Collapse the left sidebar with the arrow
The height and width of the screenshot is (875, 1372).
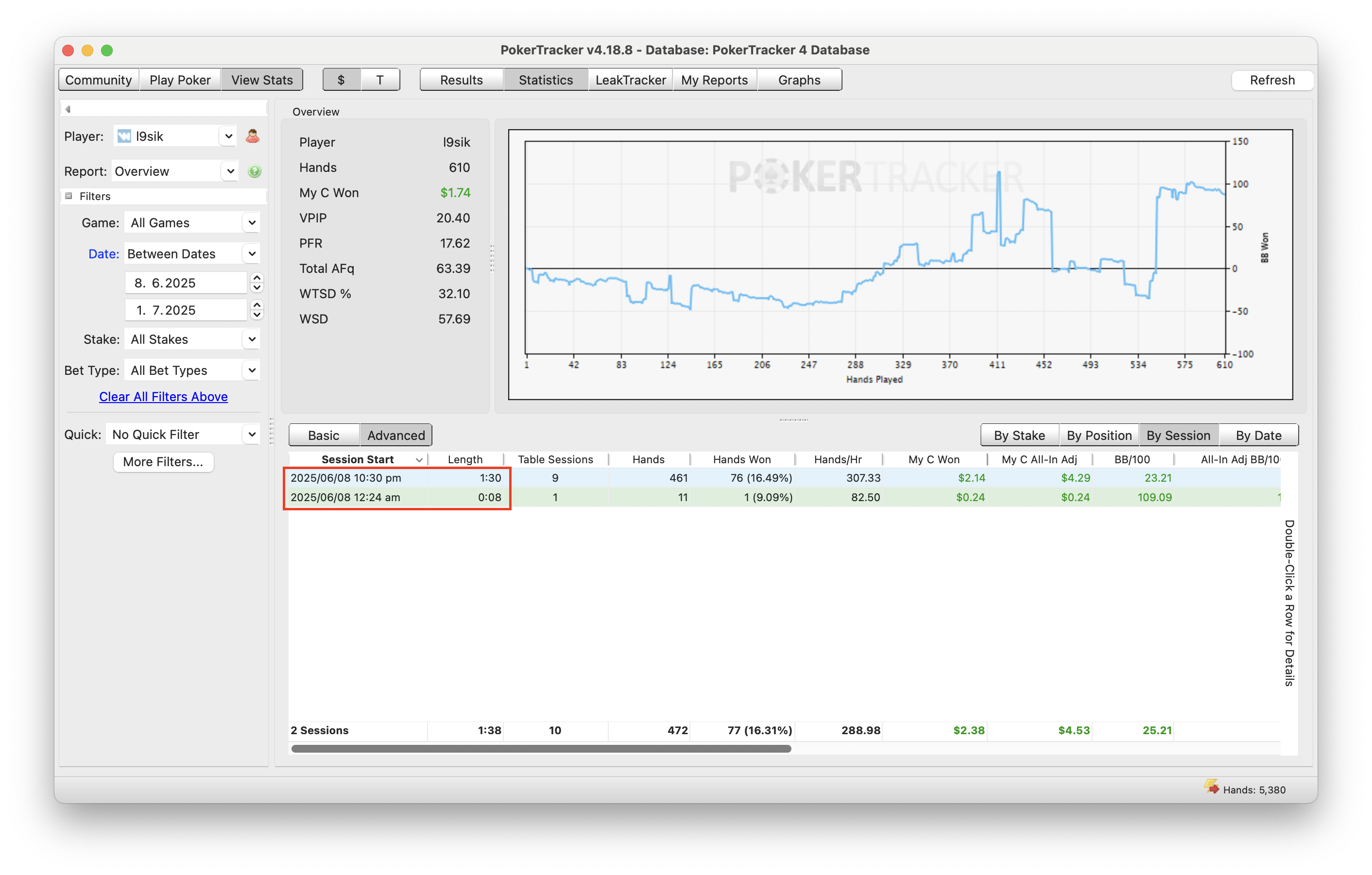(x=68, y=109)
